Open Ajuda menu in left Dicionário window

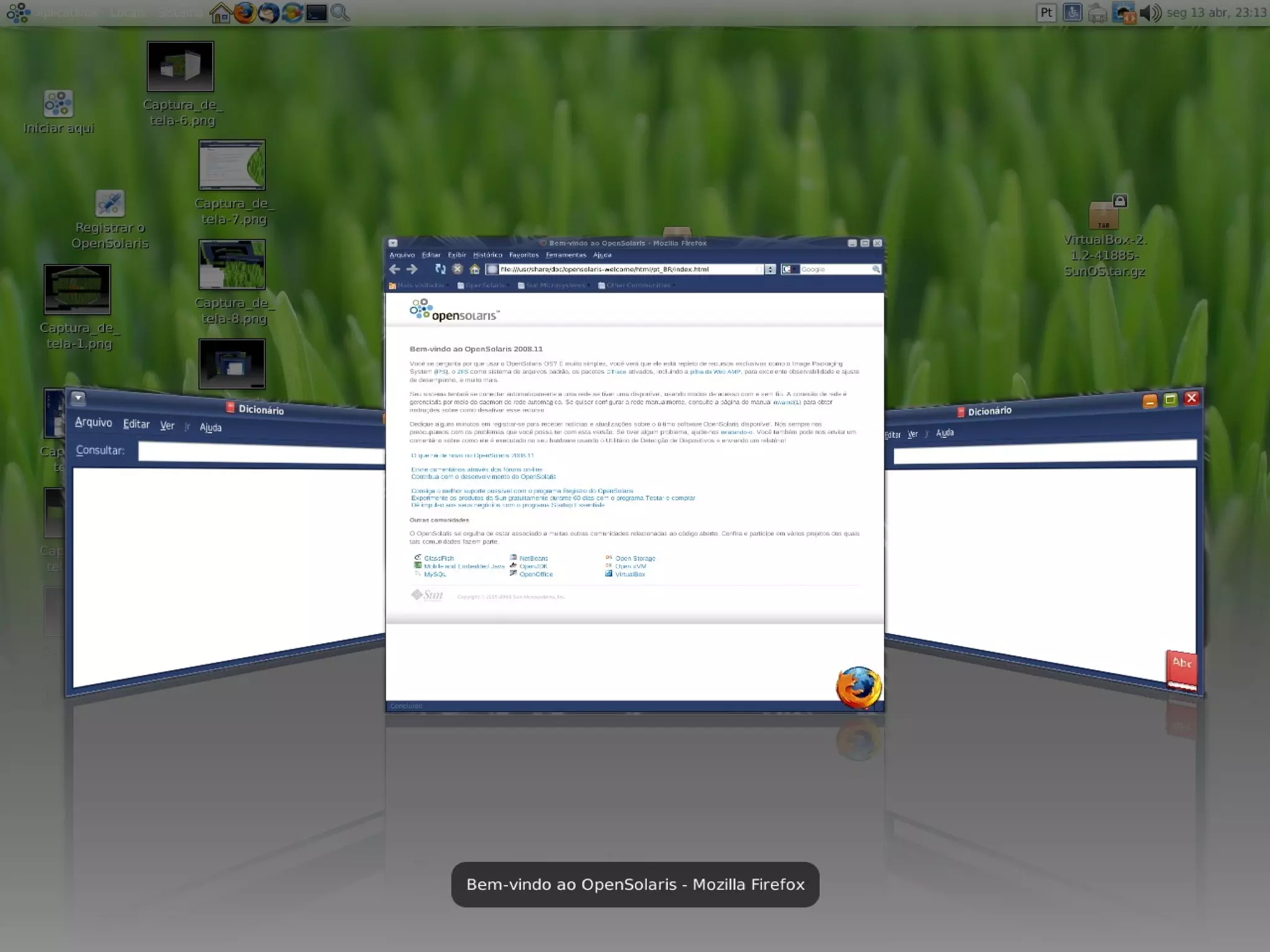coord(211,428)
